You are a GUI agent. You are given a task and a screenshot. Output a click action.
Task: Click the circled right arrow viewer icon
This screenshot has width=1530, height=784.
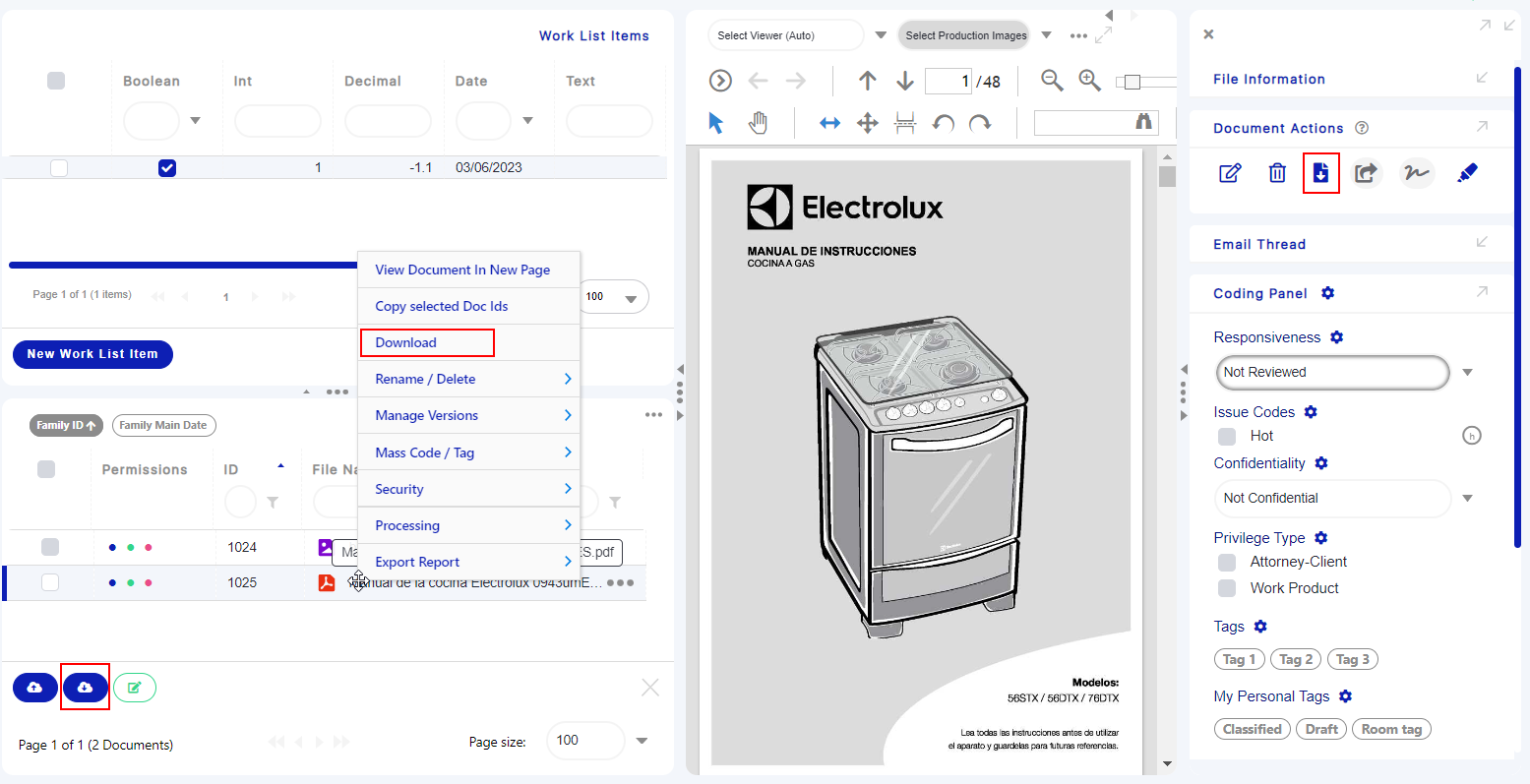720,81
